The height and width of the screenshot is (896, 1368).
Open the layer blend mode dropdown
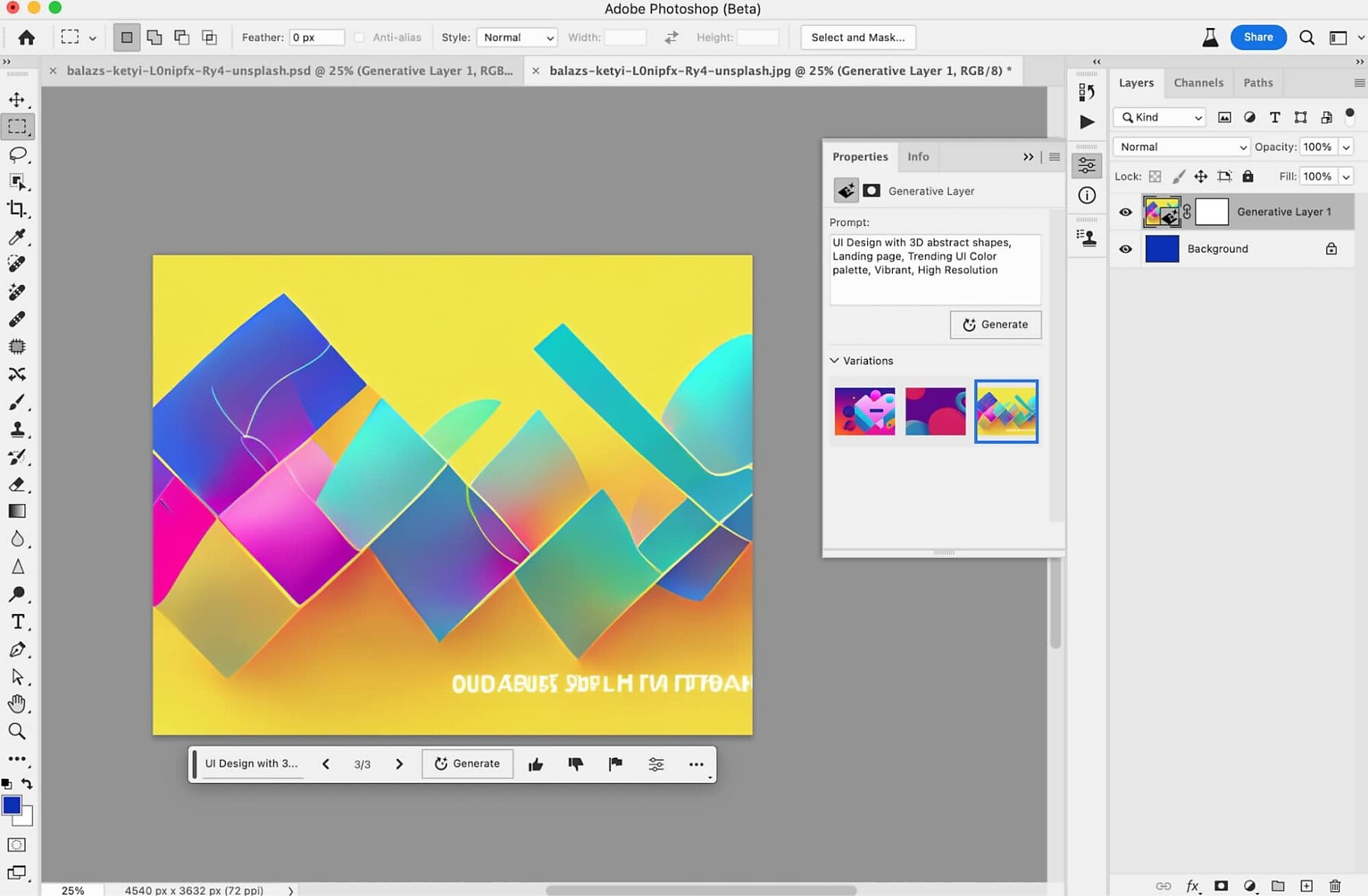point(1182,147)
